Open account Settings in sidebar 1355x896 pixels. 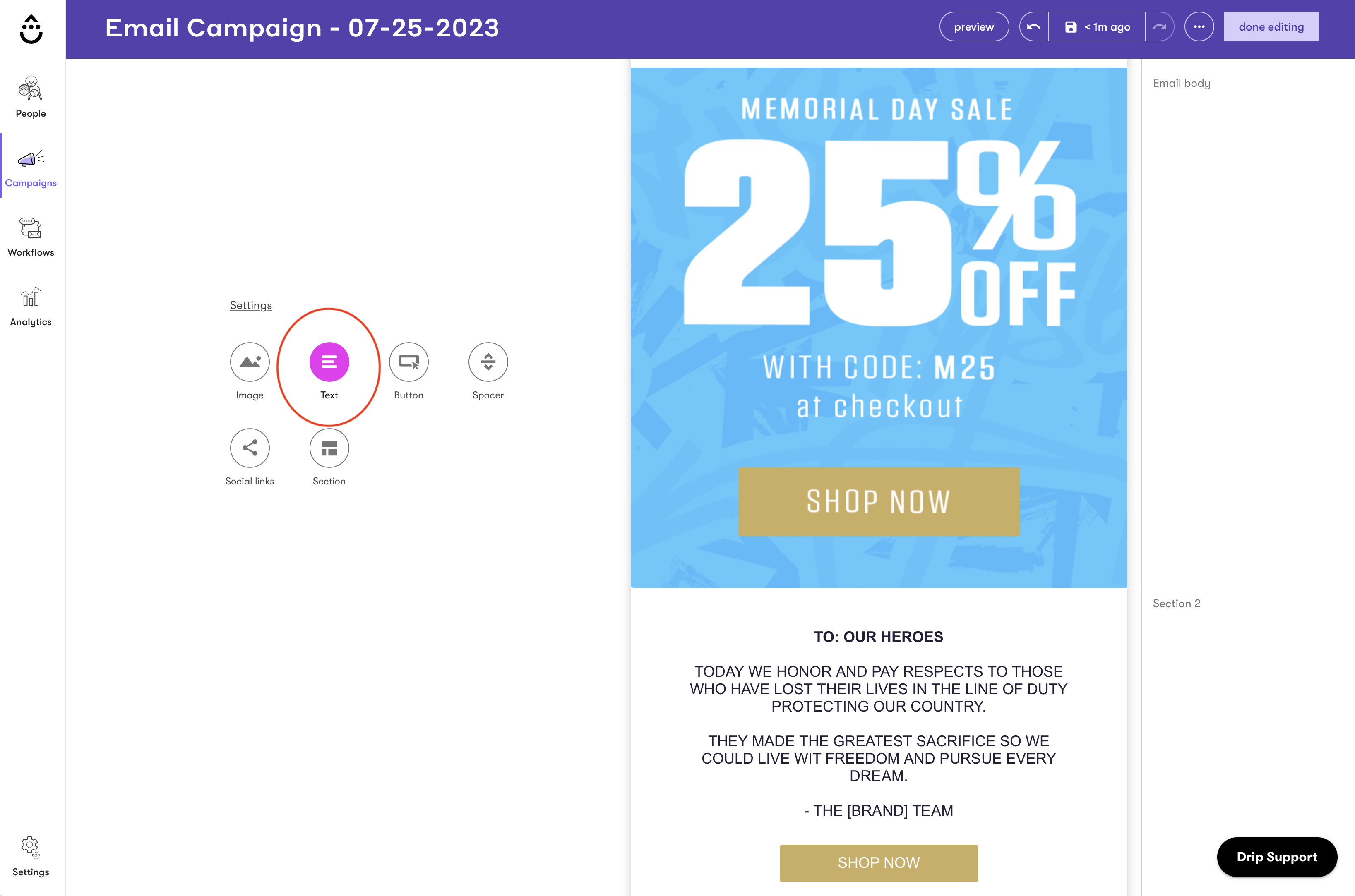(x=31, y=856)
